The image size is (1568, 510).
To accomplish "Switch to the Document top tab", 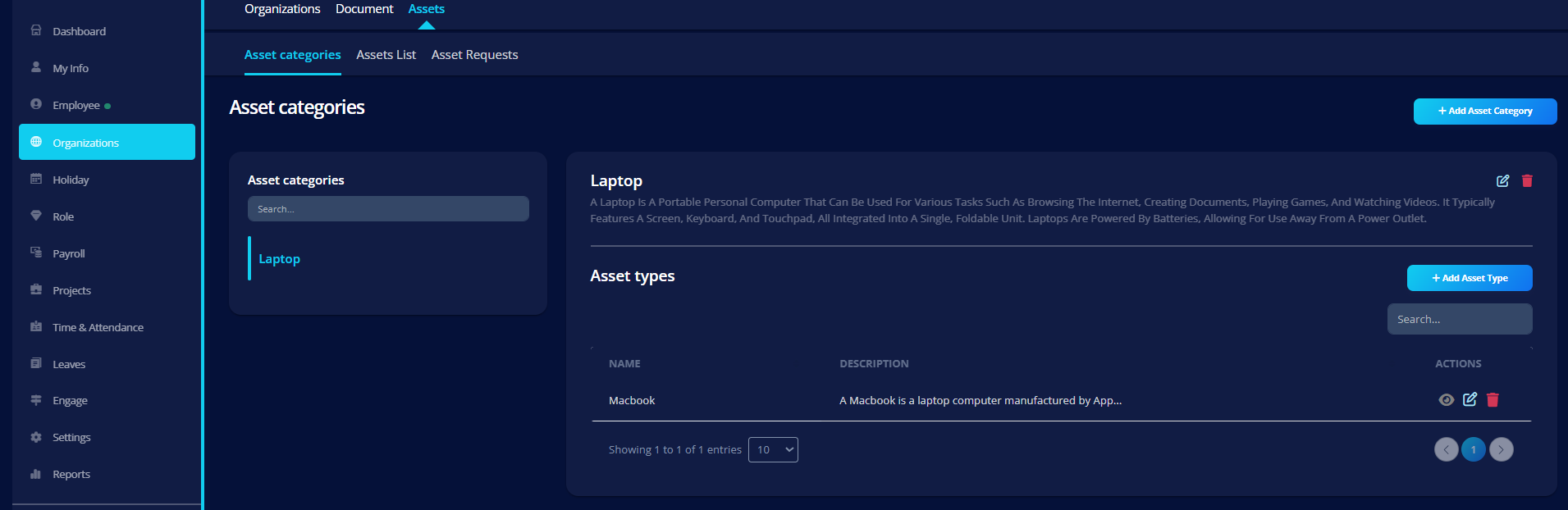I will pos(364,9).
